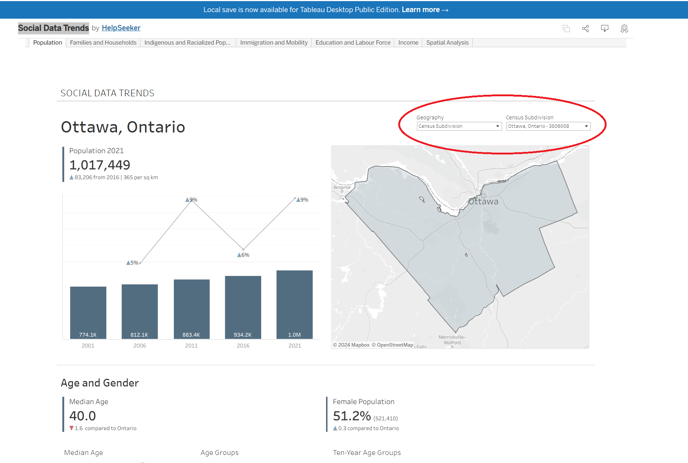This screenshot has width=688, height=463.
Task: Click the 2016 population bar
Action: click(x=243, y=308)
